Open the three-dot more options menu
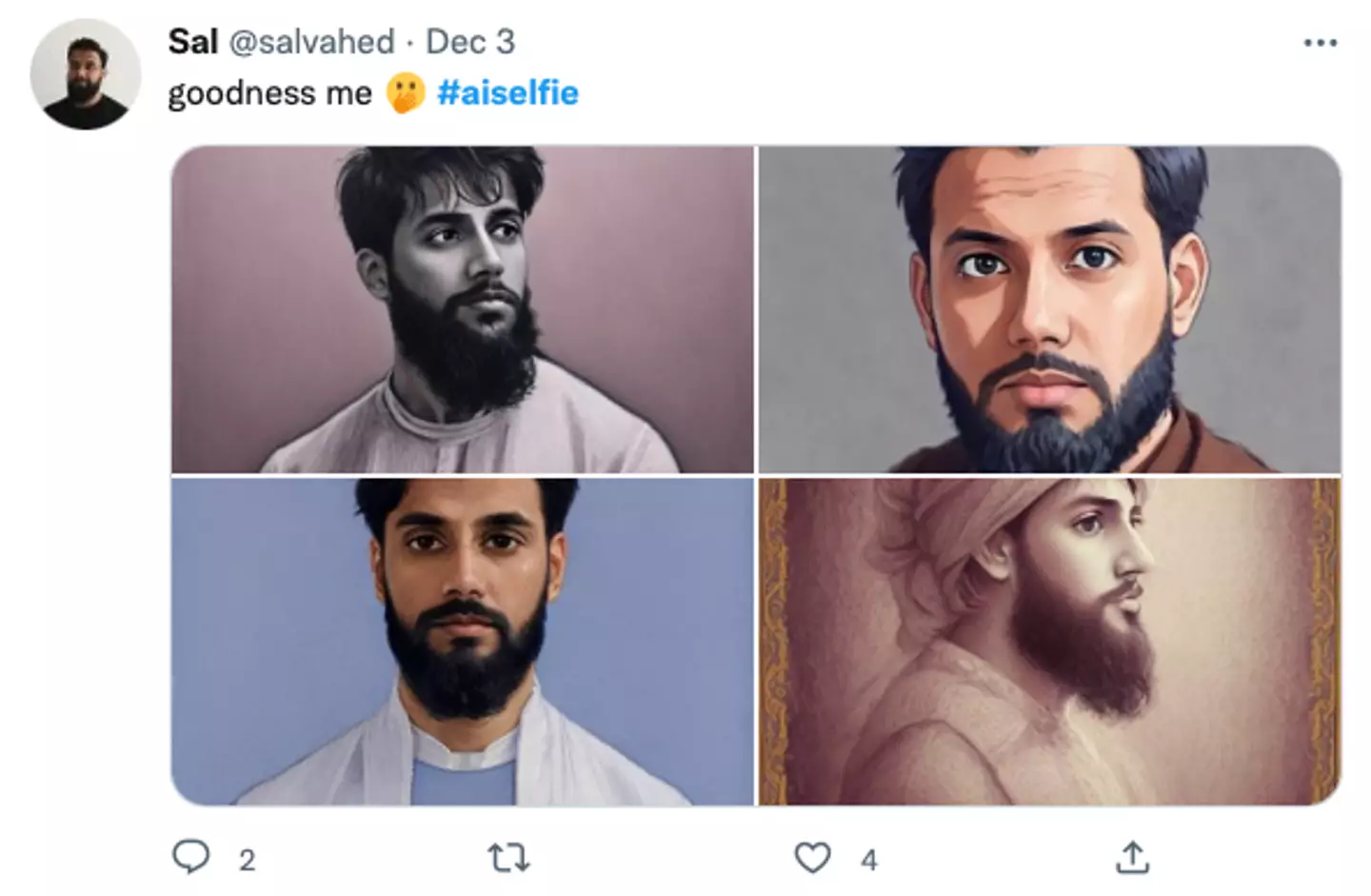 coord(1320,43)
